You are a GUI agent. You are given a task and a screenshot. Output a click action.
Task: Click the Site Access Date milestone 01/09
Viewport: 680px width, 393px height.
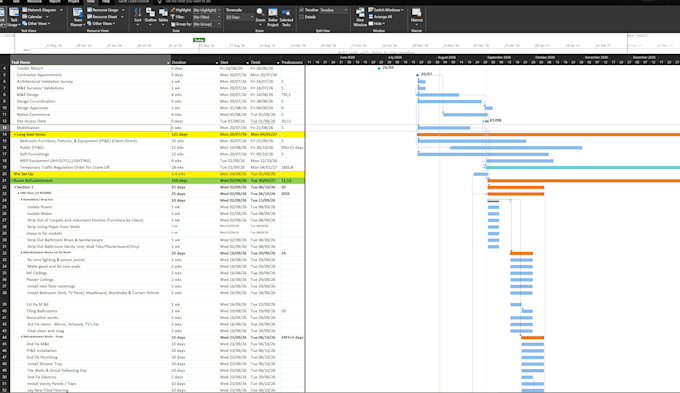487,121
